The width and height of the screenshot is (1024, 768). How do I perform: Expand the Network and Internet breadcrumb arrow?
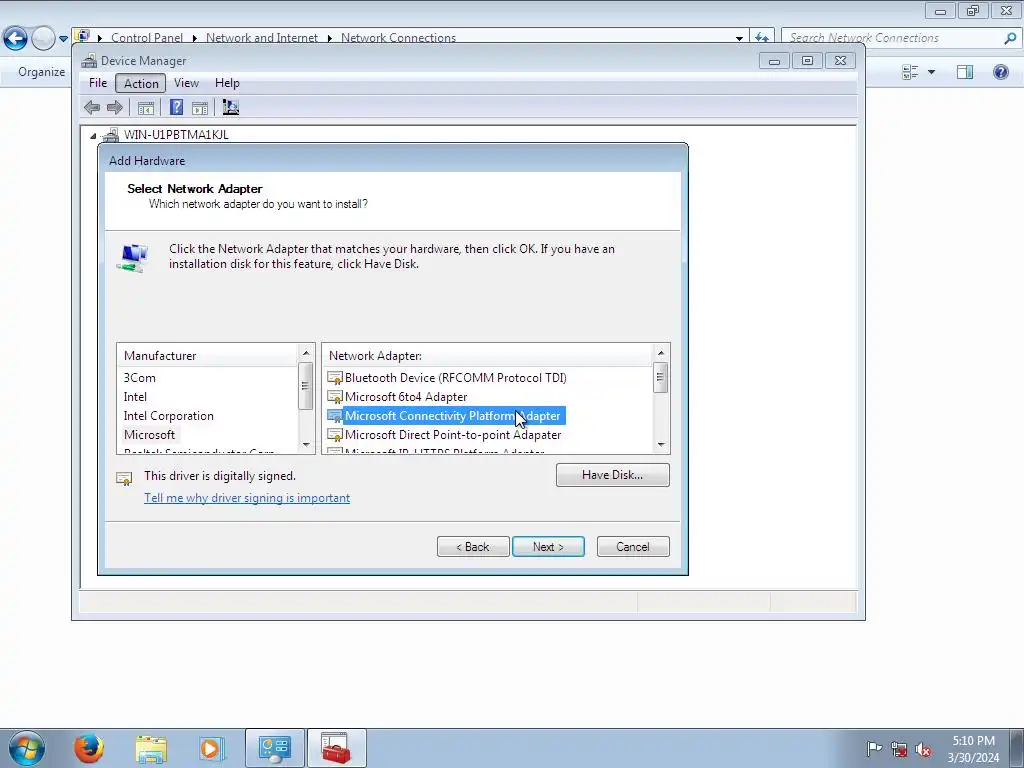[x=329, y=38]
